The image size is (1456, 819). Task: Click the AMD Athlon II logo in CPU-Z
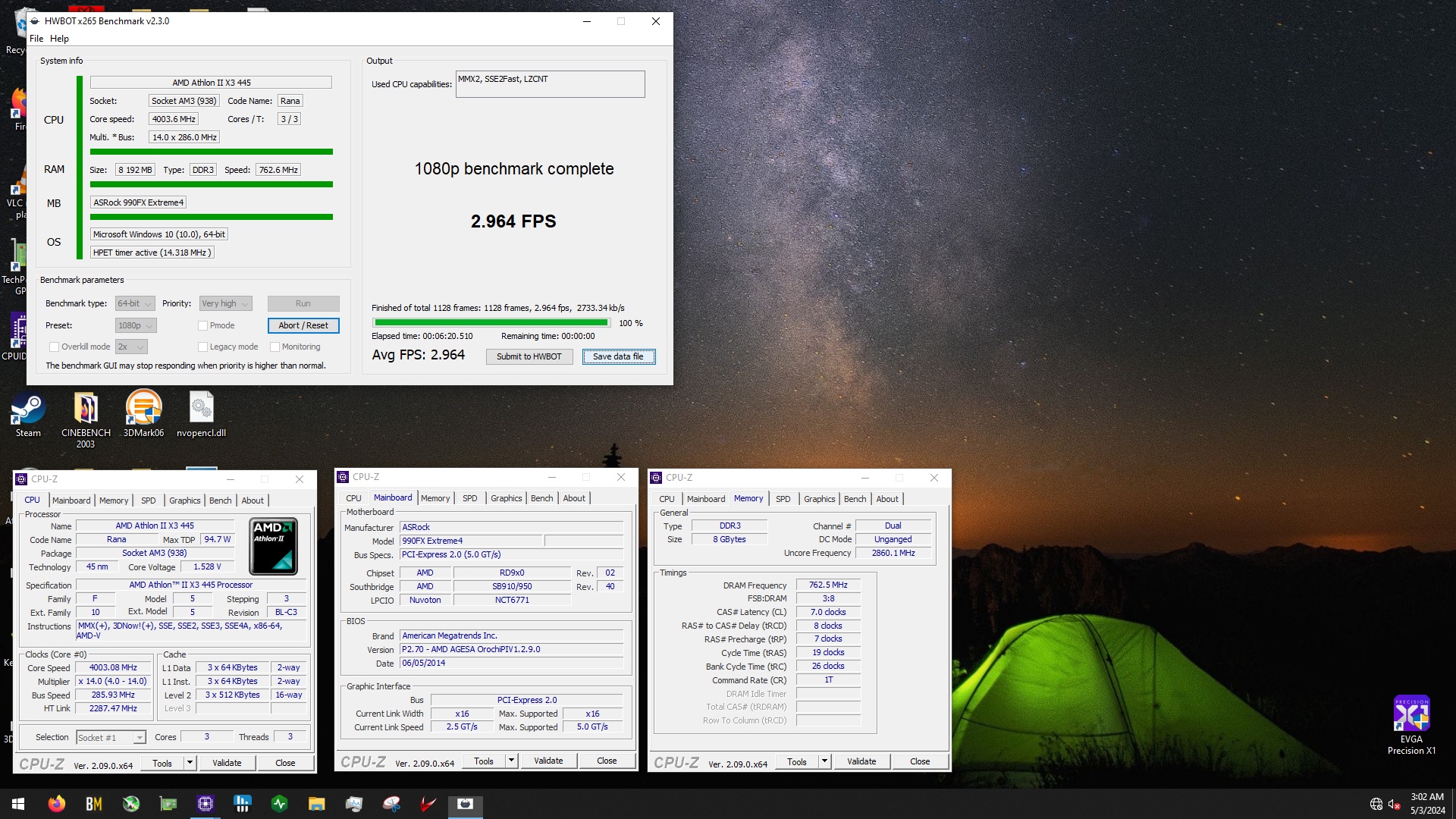274,546
